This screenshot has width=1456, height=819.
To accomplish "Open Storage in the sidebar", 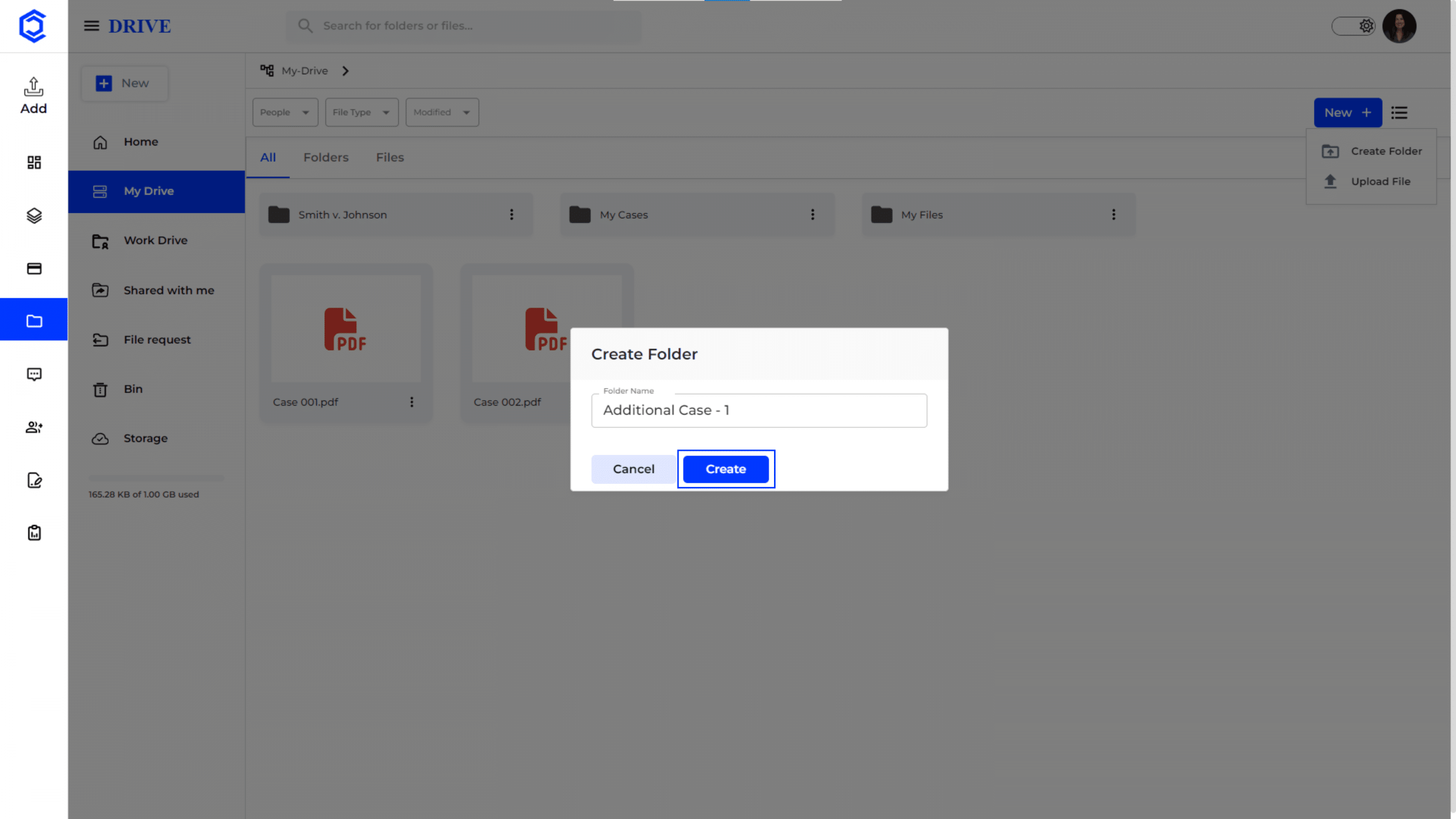I will (x=157, y=439).
